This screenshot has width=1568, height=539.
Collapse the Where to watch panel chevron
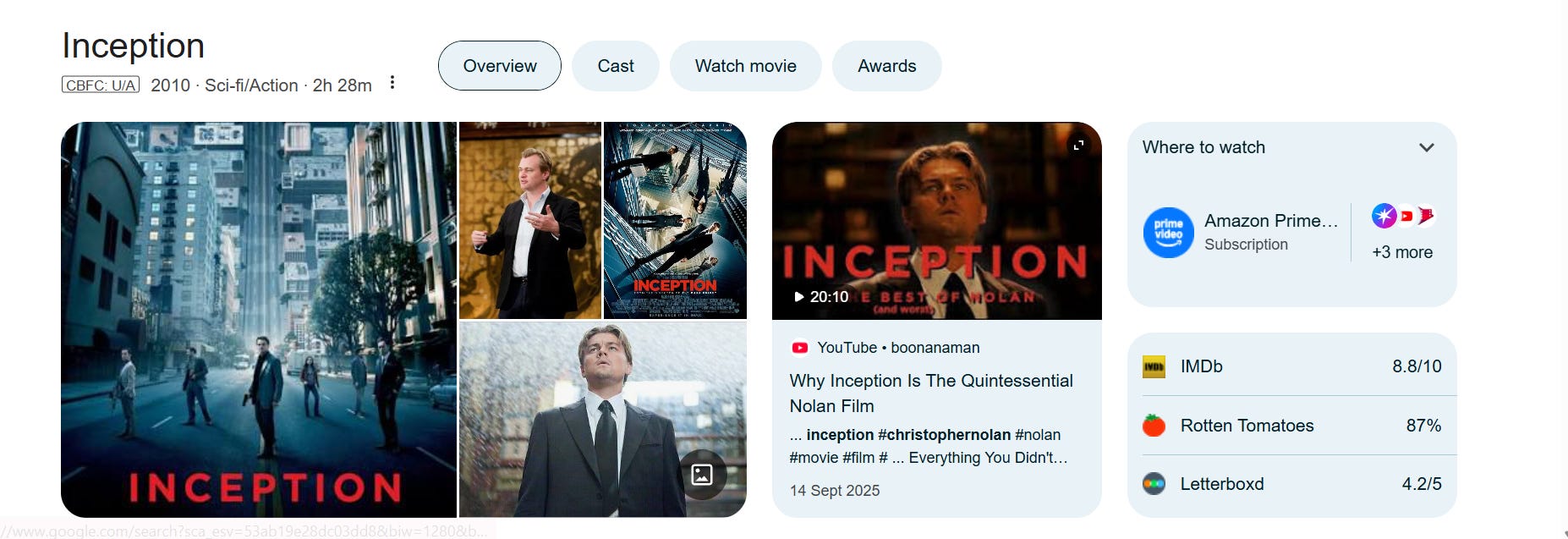1427,147
